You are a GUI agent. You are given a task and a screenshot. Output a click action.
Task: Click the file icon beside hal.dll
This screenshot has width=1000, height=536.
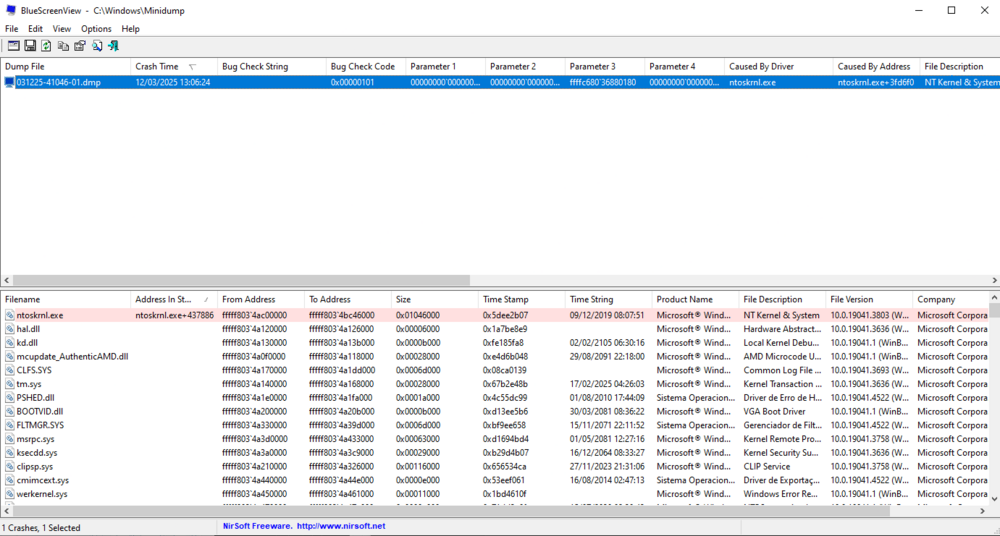[x=10, y=329]
